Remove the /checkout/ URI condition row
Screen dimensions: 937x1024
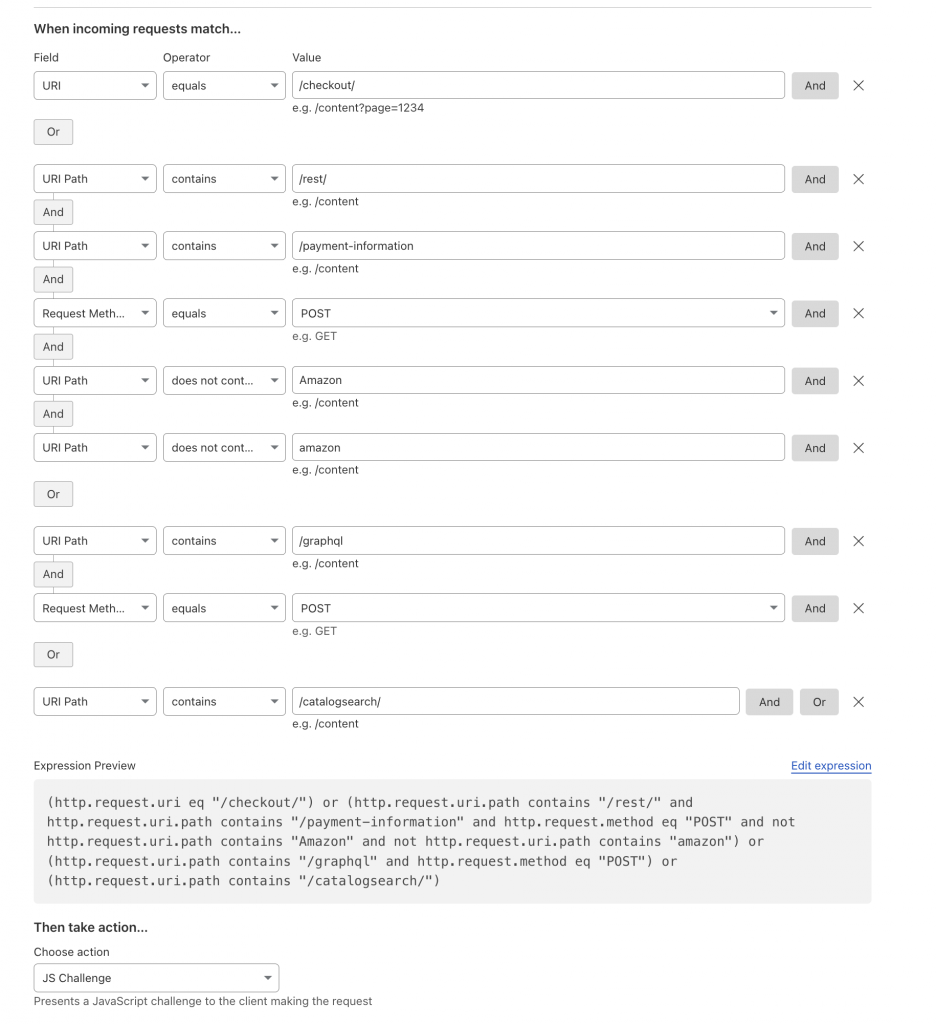858,85
